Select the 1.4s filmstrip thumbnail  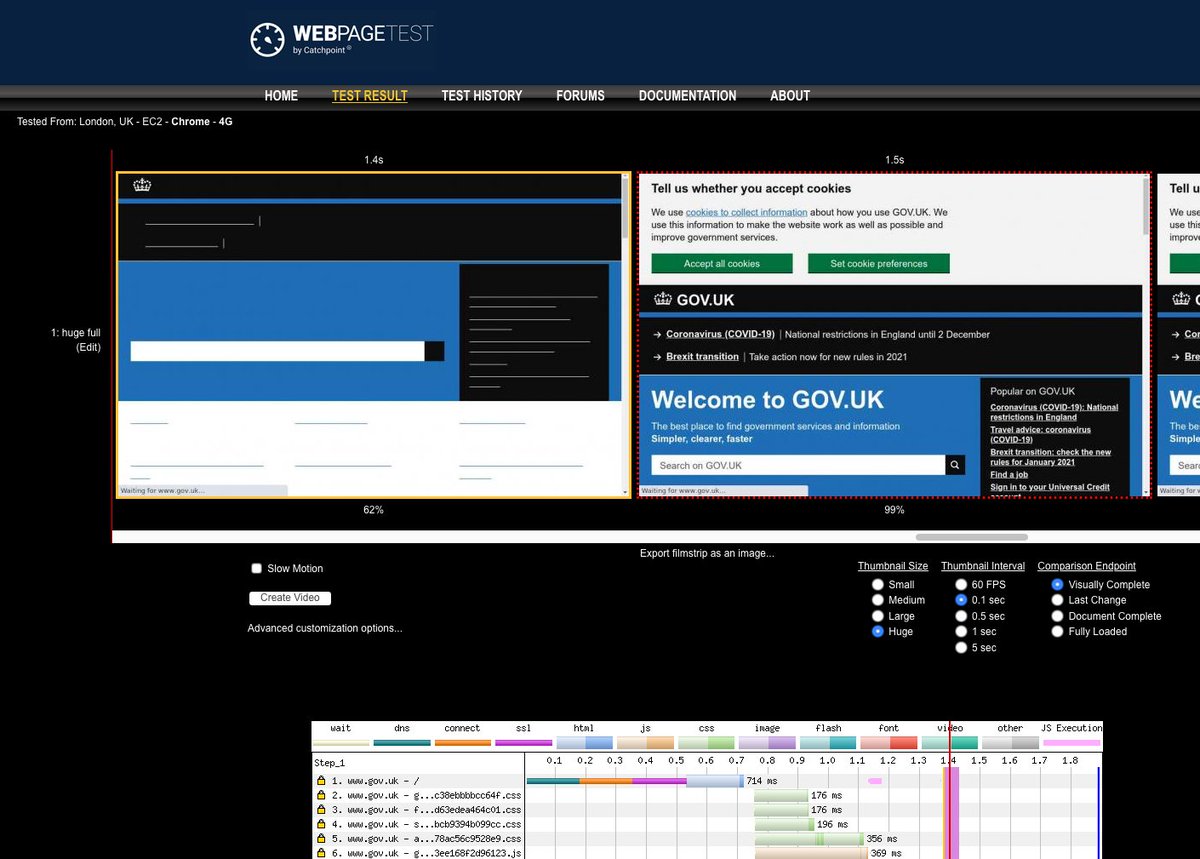374,335
